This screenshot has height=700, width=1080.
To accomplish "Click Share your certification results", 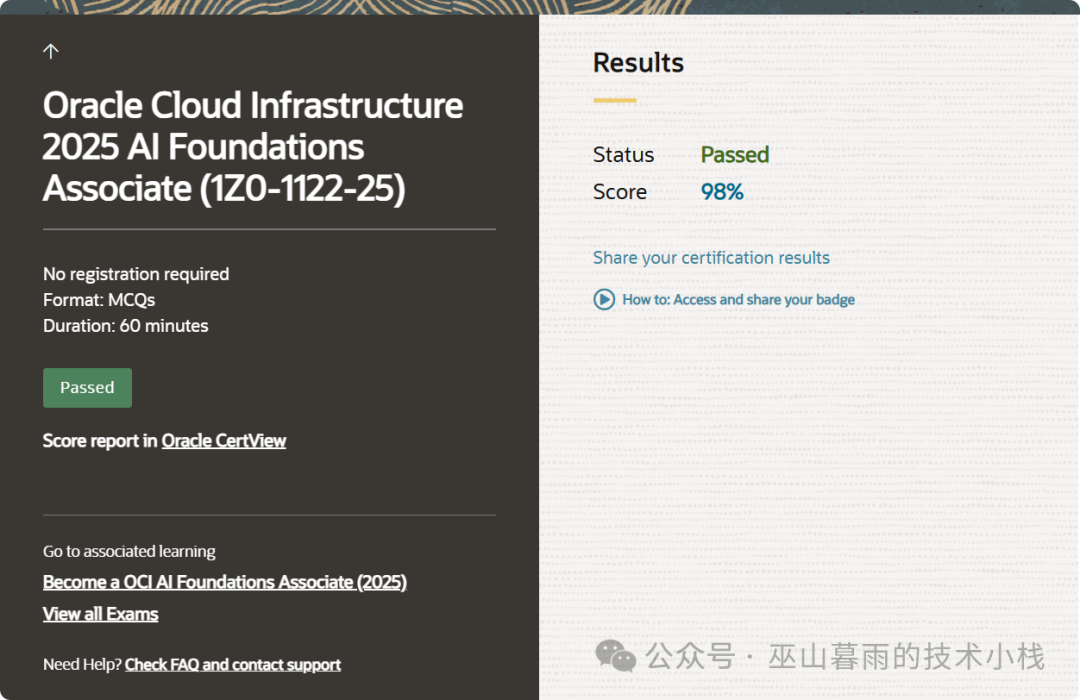I will [712, 258].
